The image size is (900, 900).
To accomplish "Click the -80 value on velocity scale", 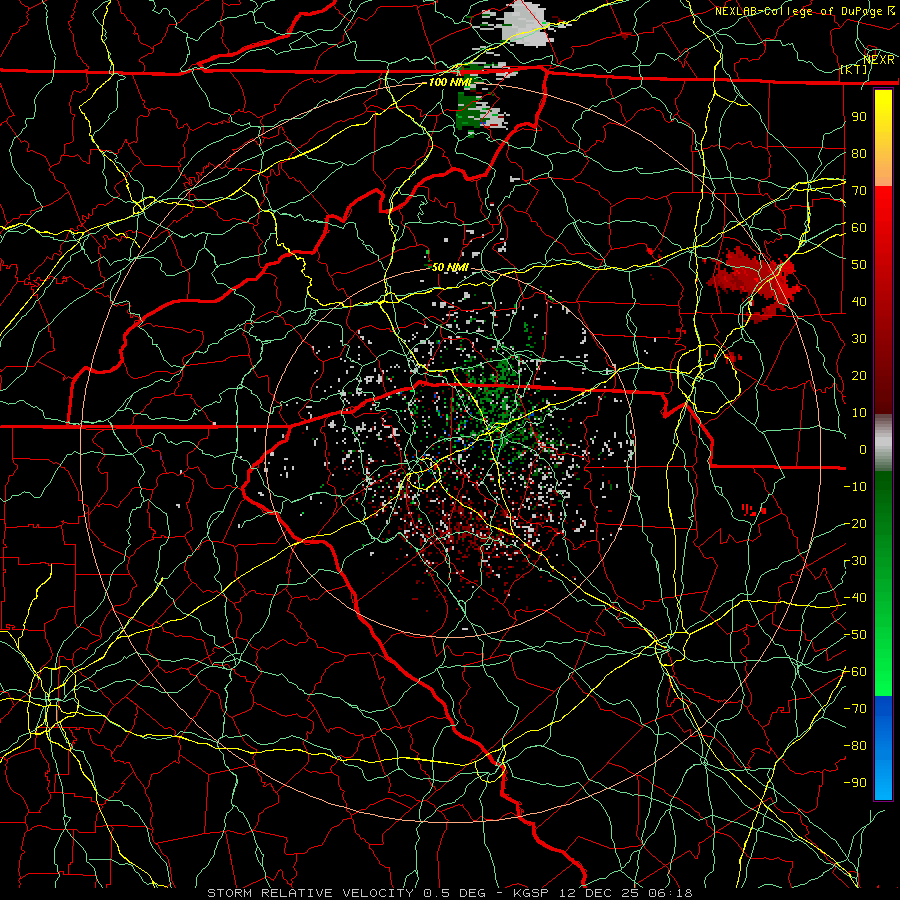I will pyautogui.click(x=855, y=746).
